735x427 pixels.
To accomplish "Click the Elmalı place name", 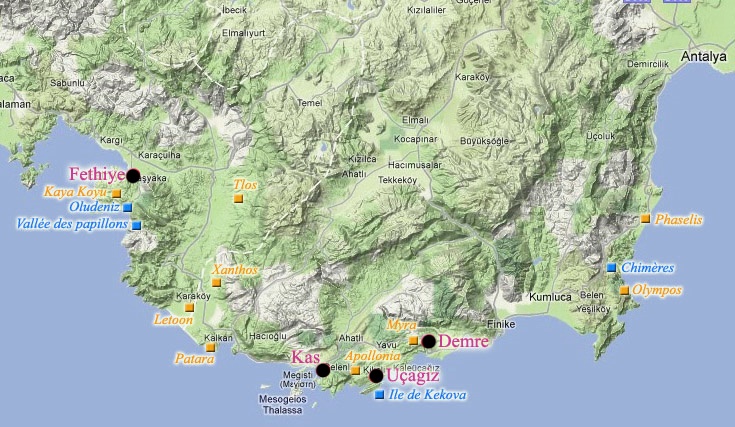I will [x=415, y=120].
